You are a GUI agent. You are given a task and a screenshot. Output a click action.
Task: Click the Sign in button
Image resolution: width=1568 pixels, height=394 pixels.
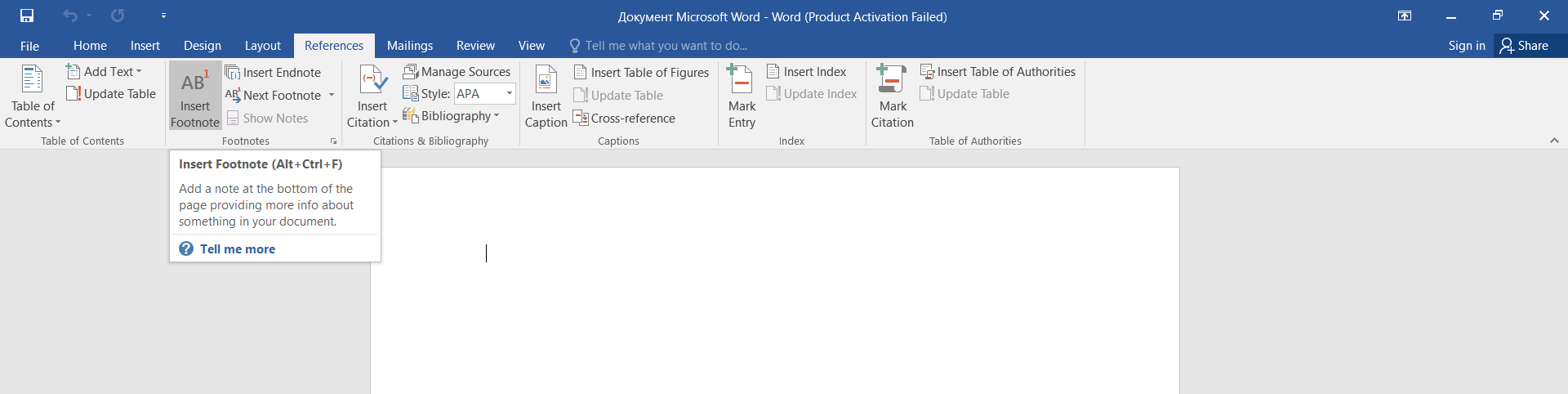pyautogui.click(x=1467, y=46)
